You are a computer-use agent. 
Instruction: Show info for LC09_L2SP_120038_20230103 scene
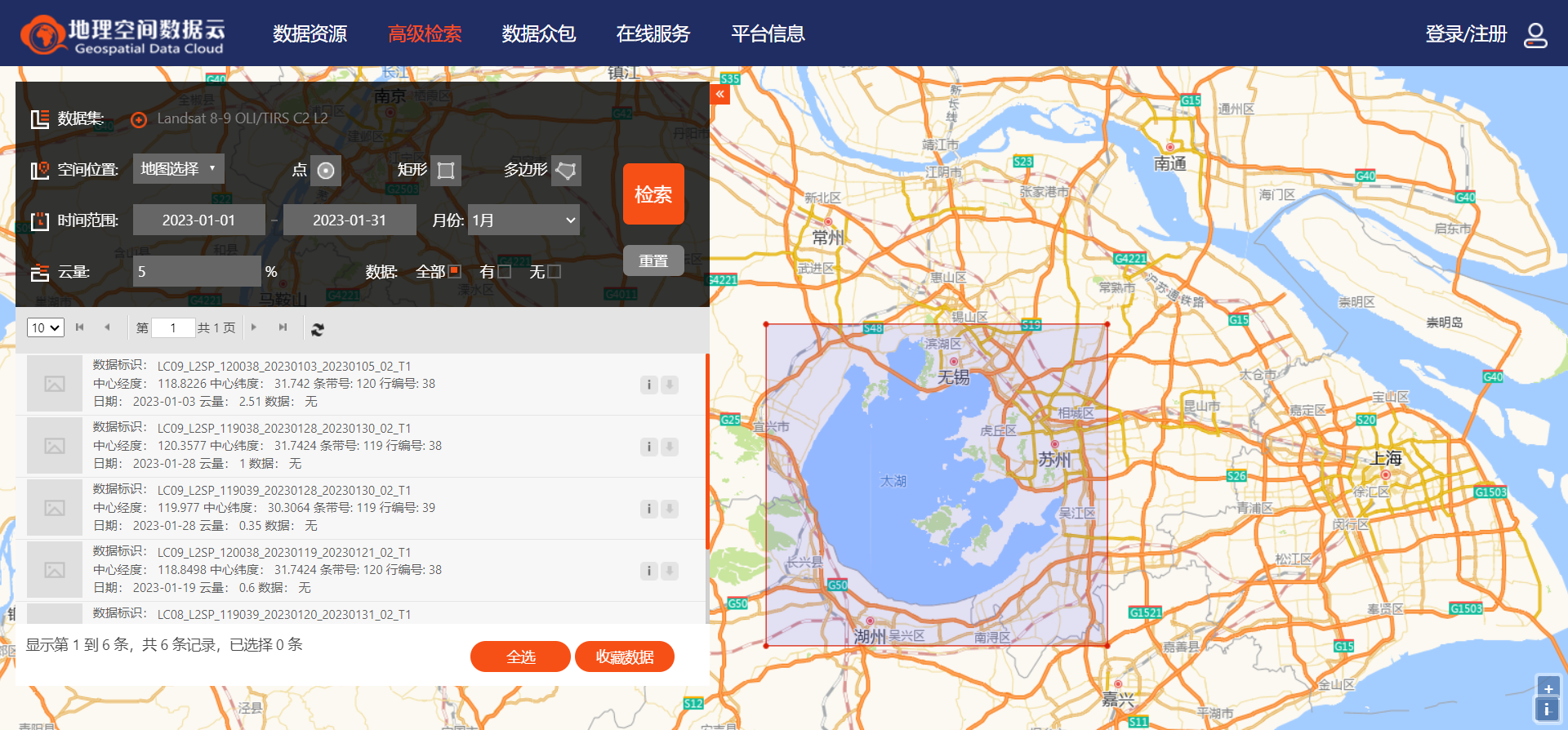coord(649,385)
